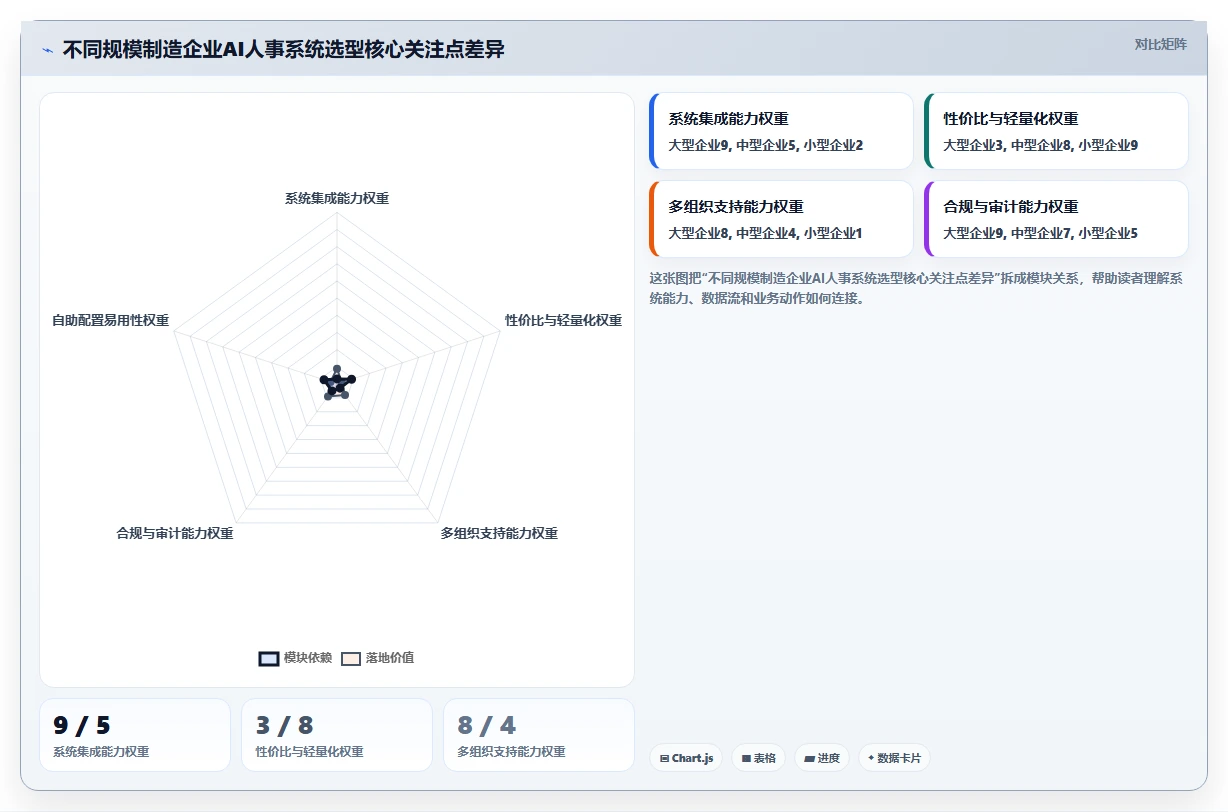Open the 多组织支持能力权重 card with orange edge
Image resolution: width=1228 pixels, height=812 pixels.
pyautogui.click(x=781, y=219)
